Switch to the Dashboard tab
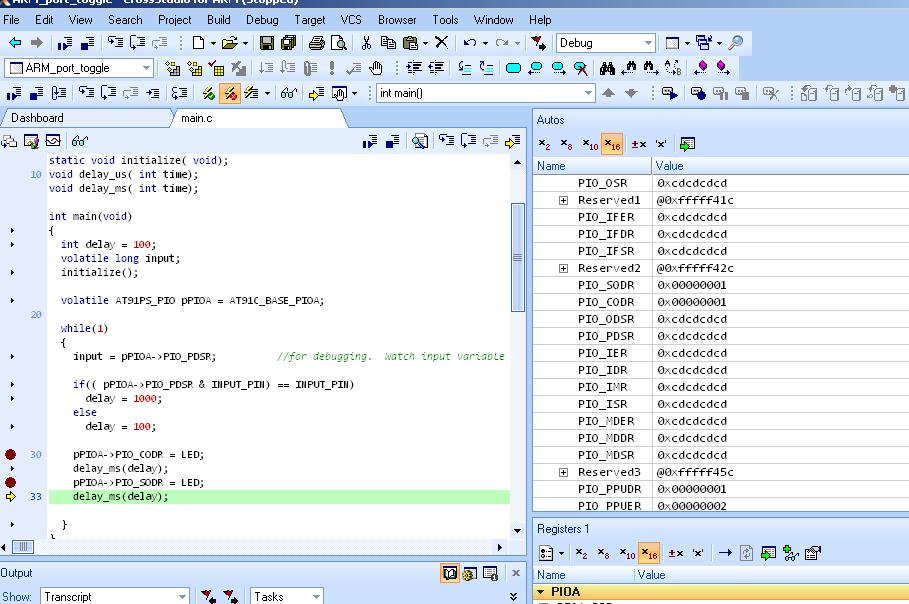The height and width of the screenshot is (604, 909). coord(37,118)
